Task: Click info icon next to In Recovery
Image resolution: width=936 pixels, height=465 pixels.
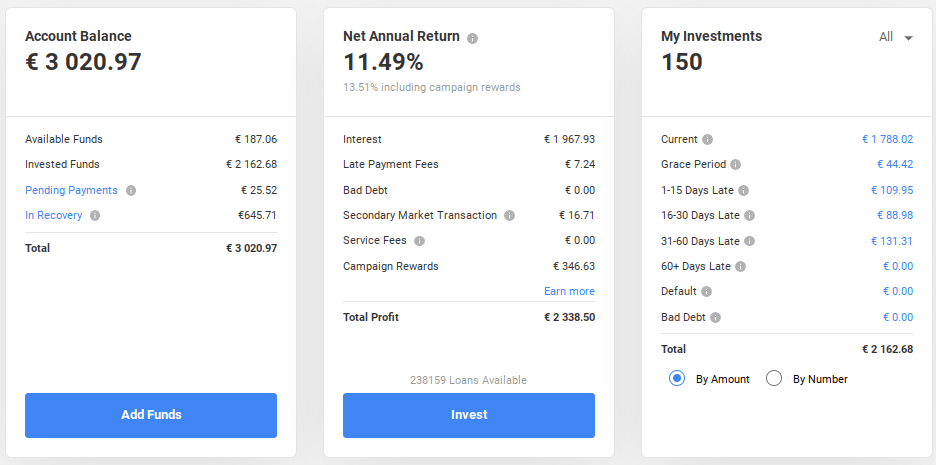Action: (x=95, y=215)
